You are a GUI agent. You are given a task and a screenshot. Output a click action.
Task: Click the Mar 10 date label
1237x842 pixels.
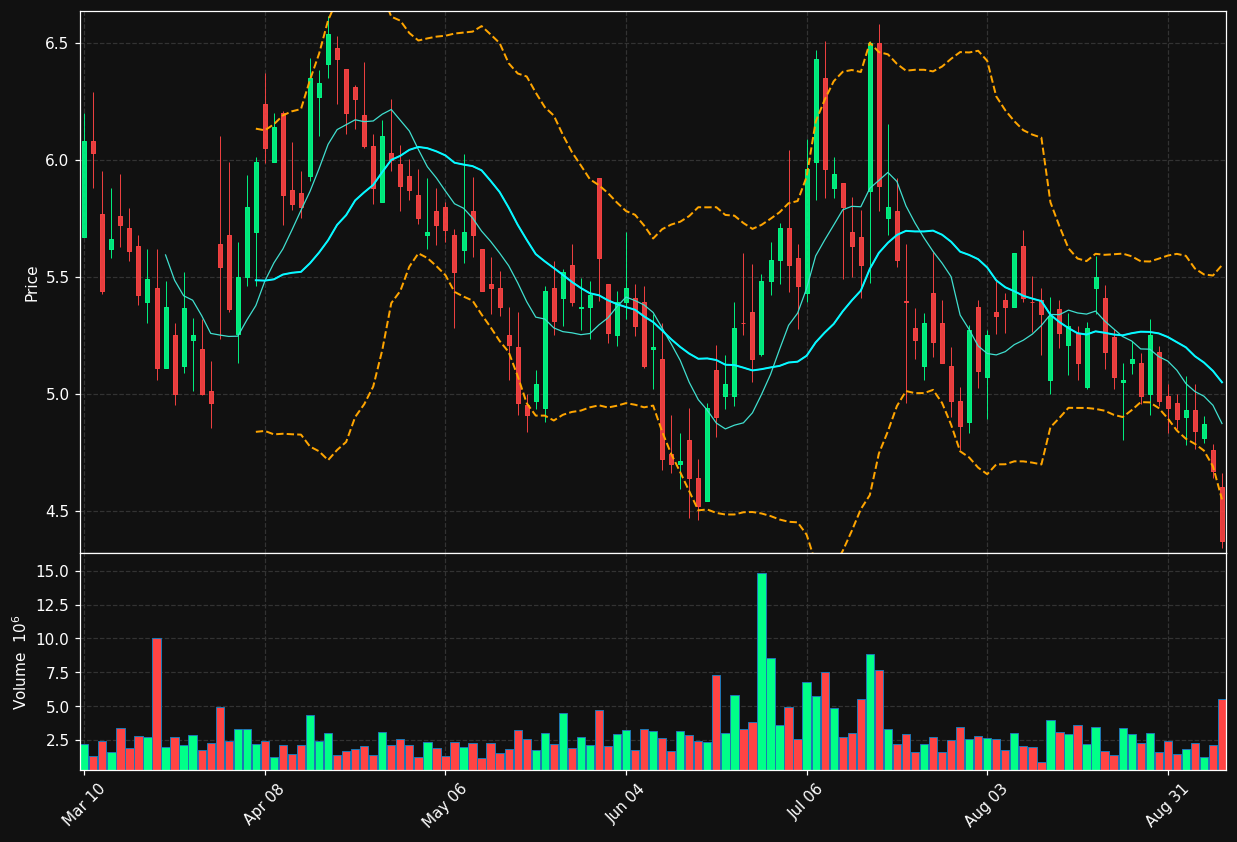click(84, 805)
